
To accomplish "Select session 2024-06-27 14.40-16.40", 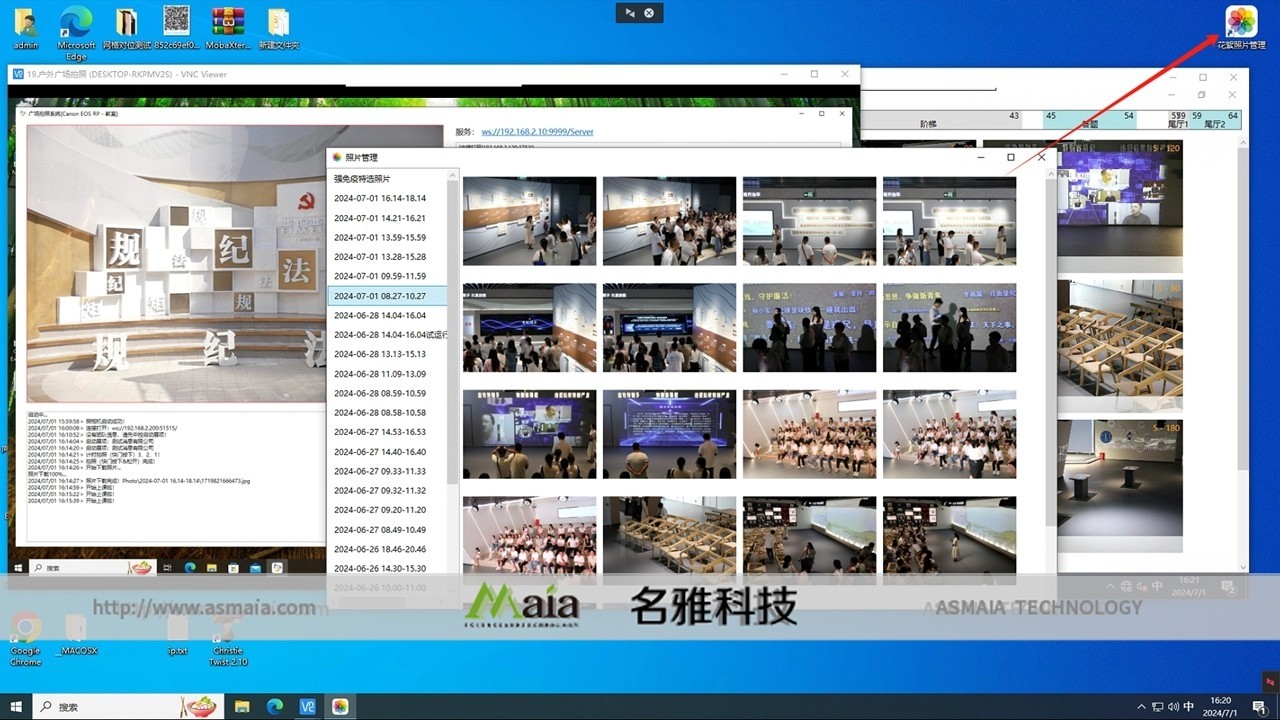I will pyautogui.click(x=387, y=452).
